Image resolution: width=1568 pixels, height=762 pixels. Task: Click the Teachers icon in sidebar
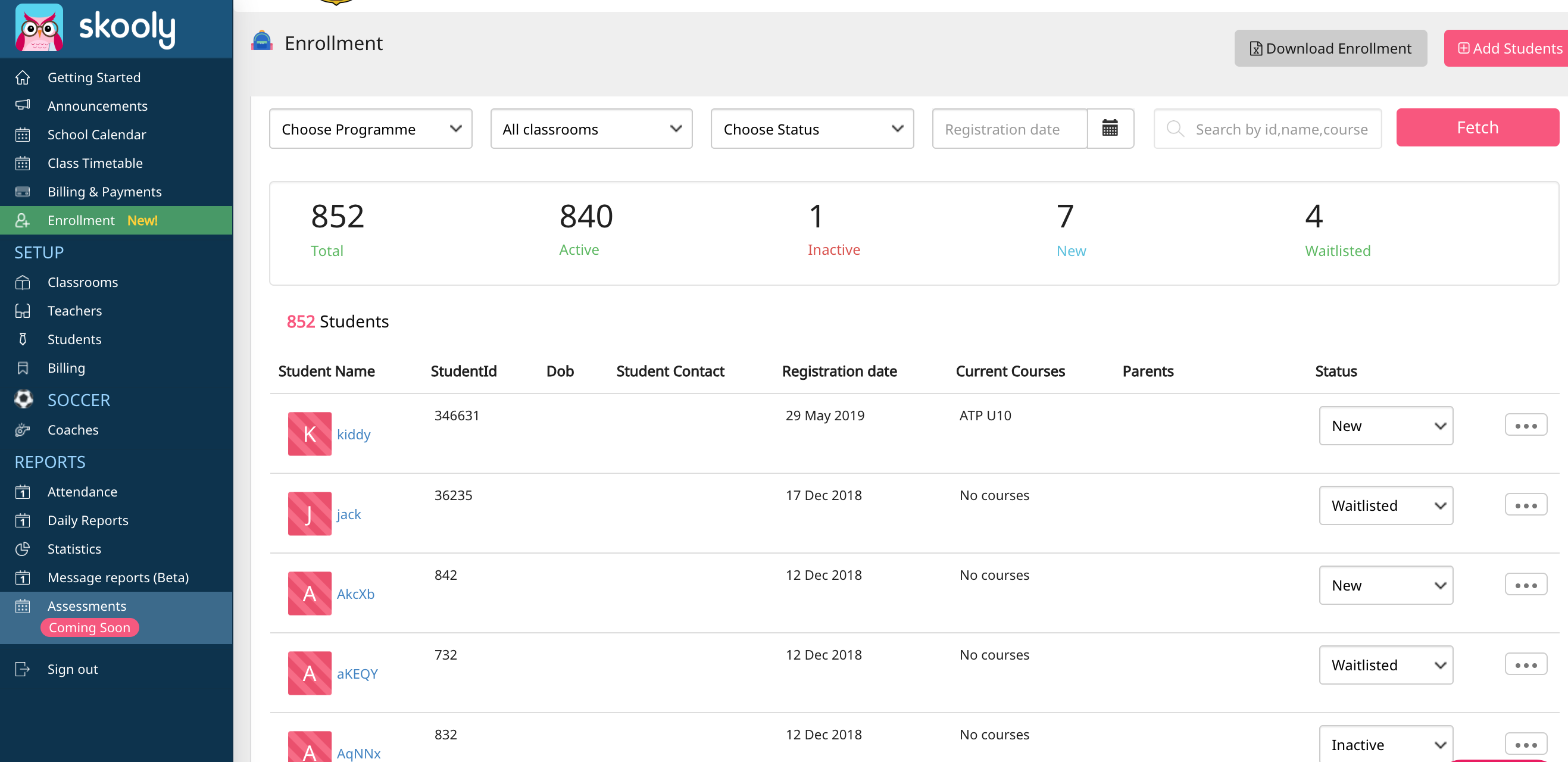pos(23,311)
